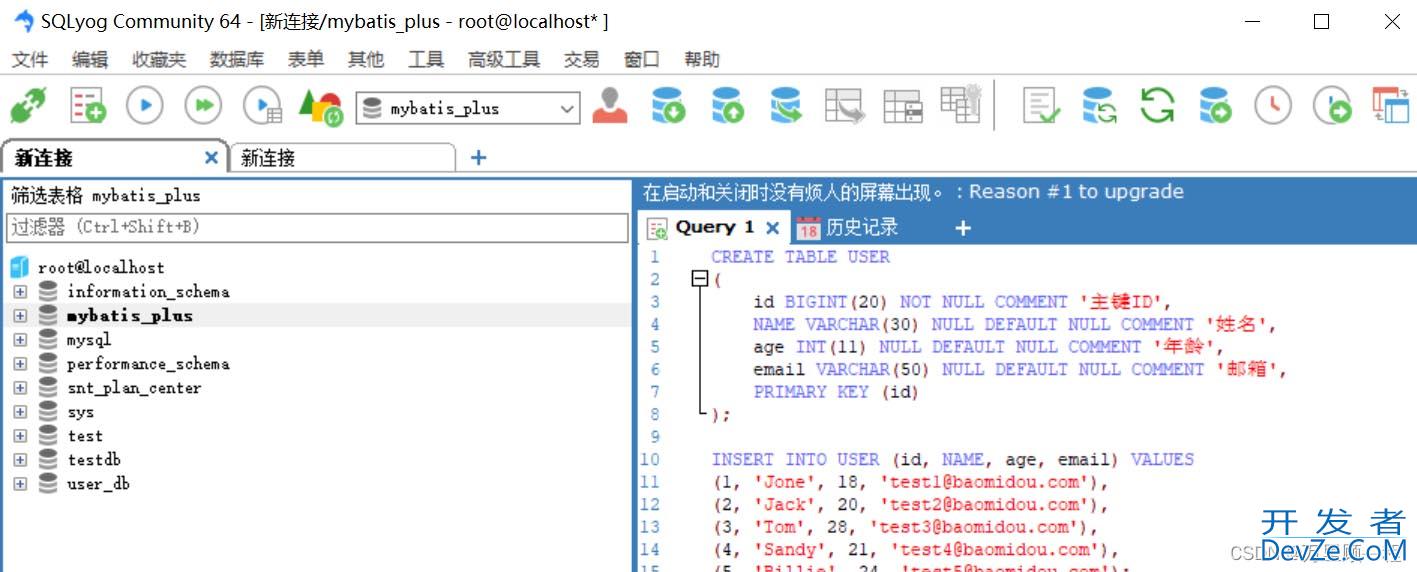Select the root@localhost tree node
1417x572 pixels.
click(x=101, y=267)
